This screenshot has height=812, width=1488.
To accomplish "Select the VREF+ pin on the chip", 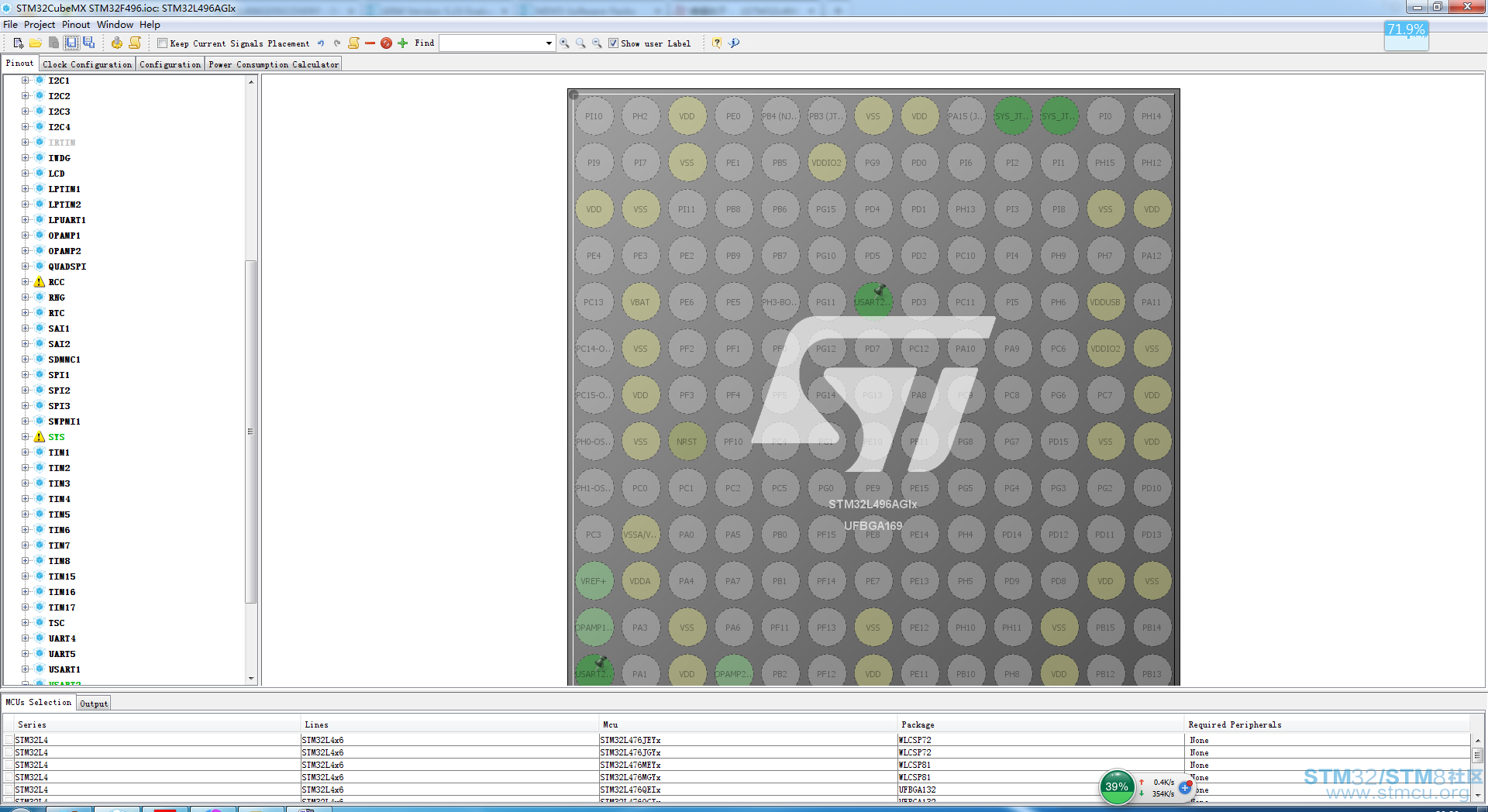I will pyautogui.click(x=594, y=581).
